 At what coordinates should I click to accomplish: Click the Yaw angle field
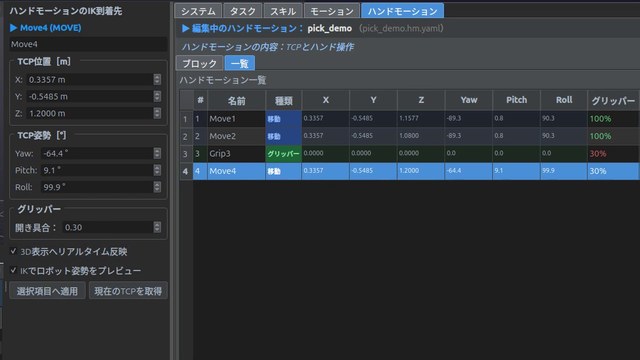97,153
